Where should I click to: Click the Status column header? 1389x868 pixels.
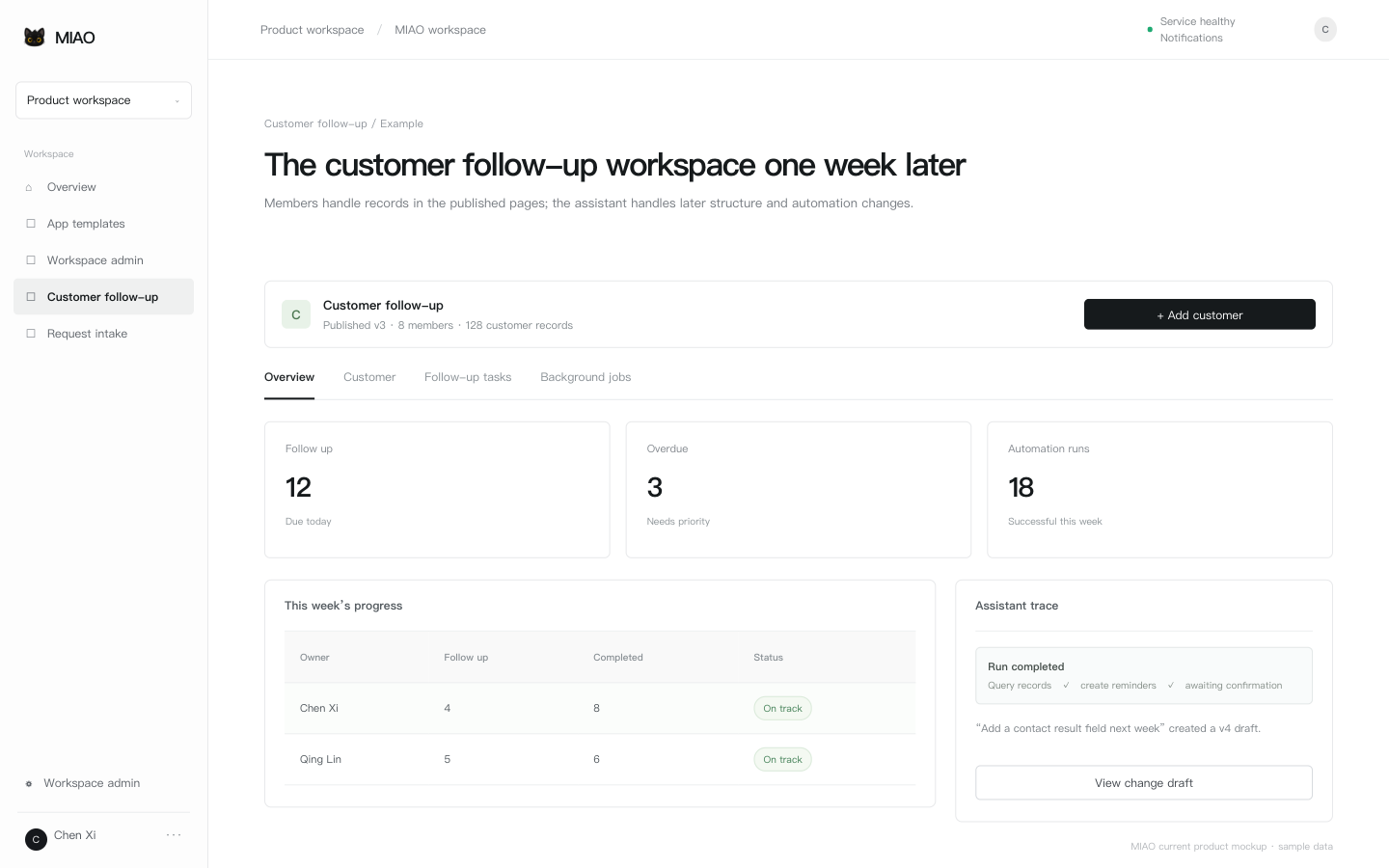click(768, 658)
